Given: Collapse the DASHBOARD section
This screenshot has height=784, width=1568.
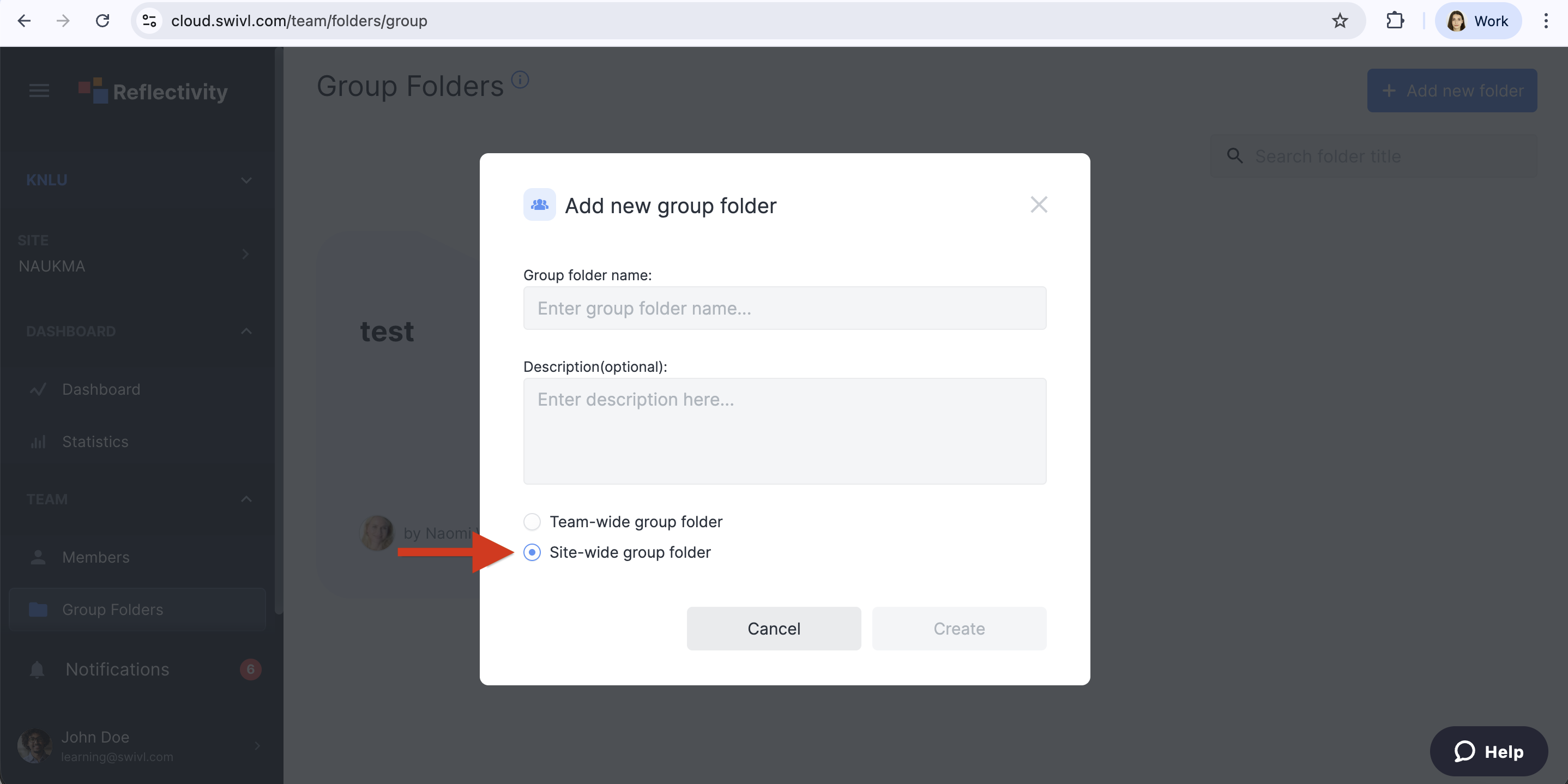Looking at the screenshot, I should [246, 331].
